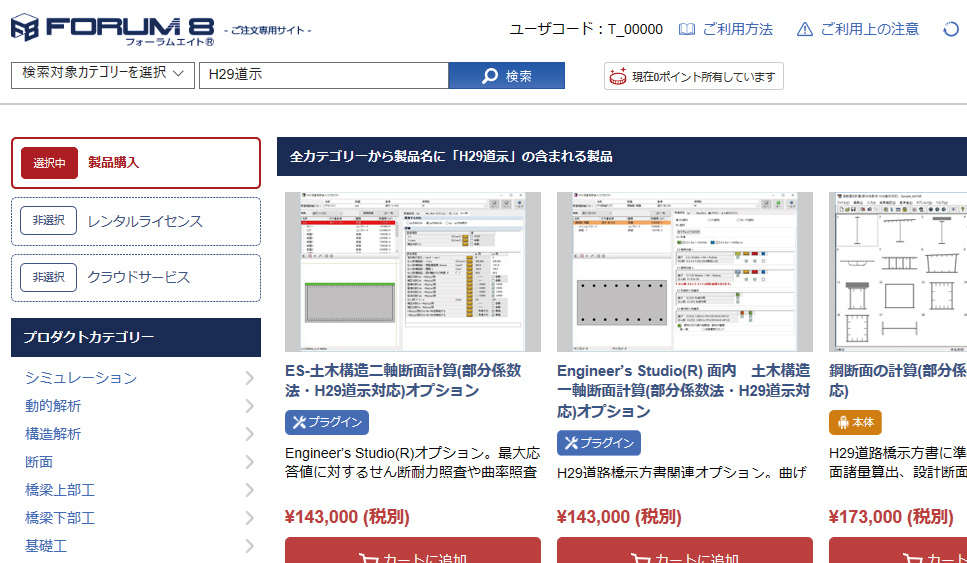Image resolution: width=967 pixels, height=563 pixels.
Task: Open 橋梁下部工 category
Action: pos(60,518)
